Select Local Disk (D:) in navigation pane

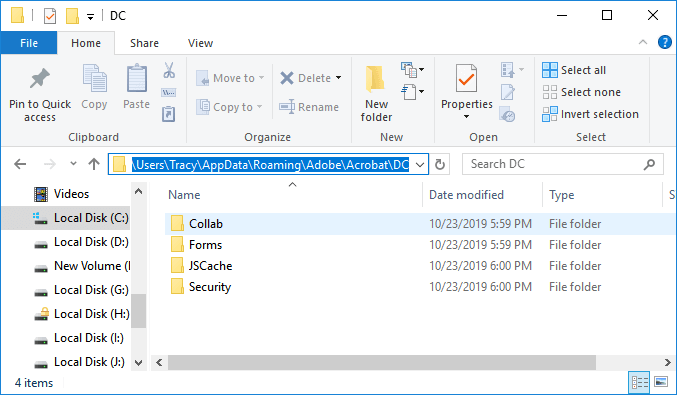pos(66,242)
